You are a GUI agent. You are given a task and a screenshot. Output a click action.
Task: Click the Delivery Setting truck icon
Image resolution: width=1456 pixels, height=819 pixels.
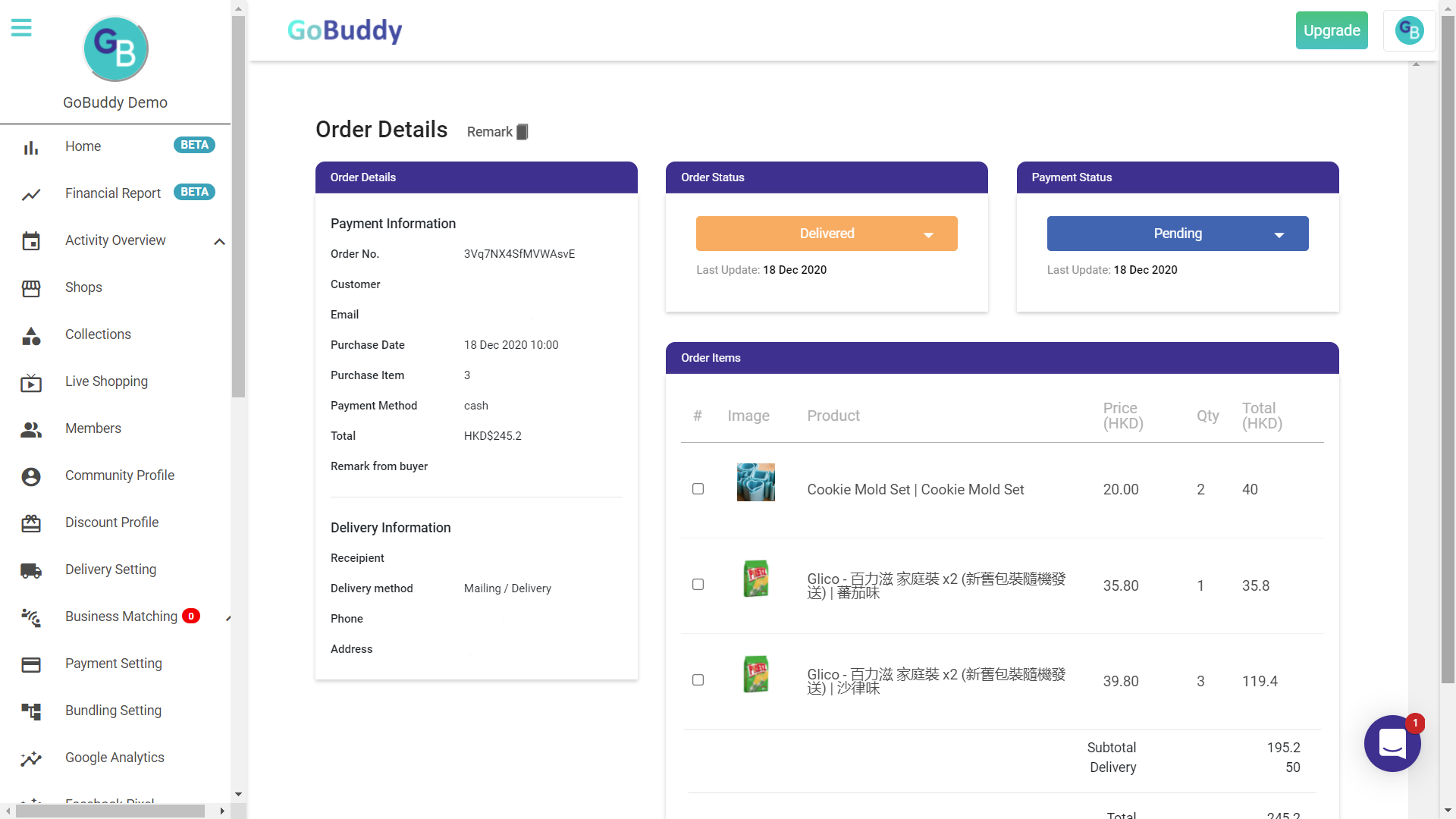coord(31,570)
